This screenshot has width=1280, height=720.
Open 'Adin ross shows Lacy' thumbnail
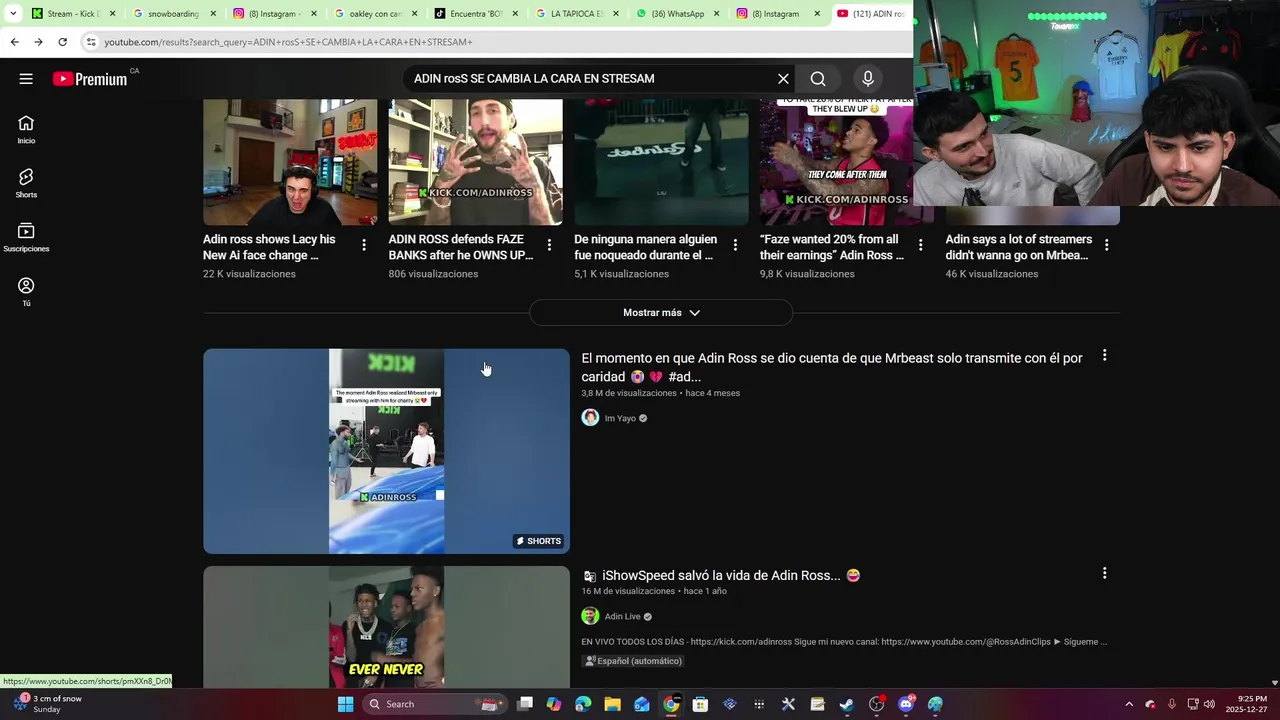[290, 162]
